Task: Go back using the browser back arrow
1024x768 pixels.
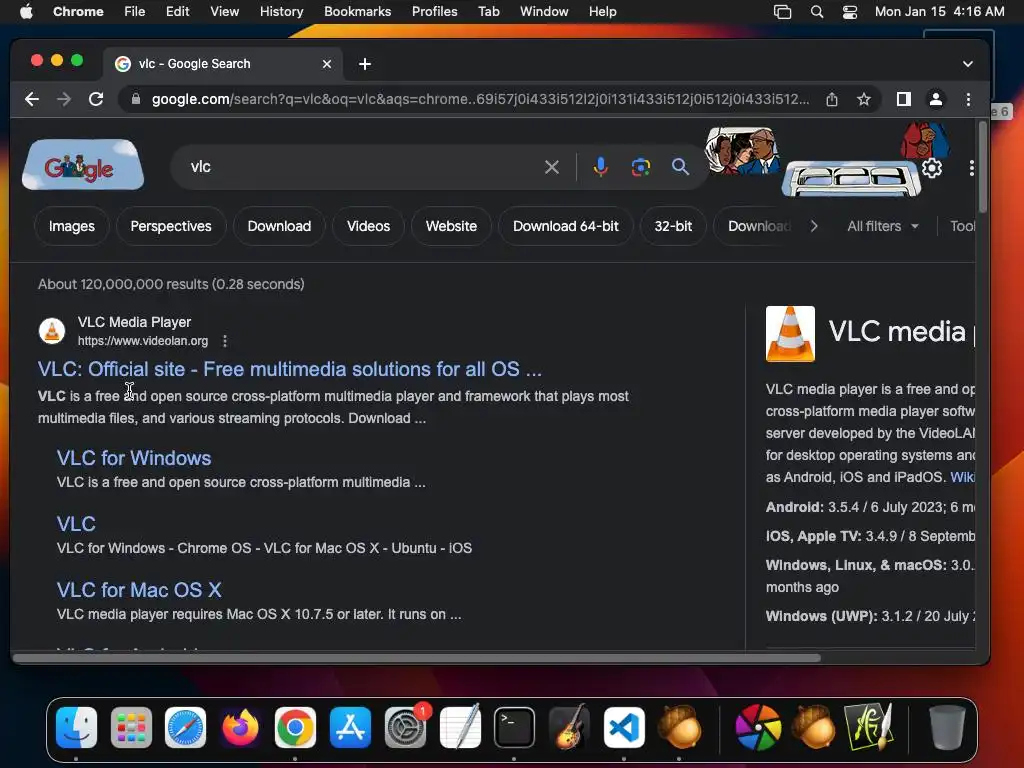Action: [31, 99]
